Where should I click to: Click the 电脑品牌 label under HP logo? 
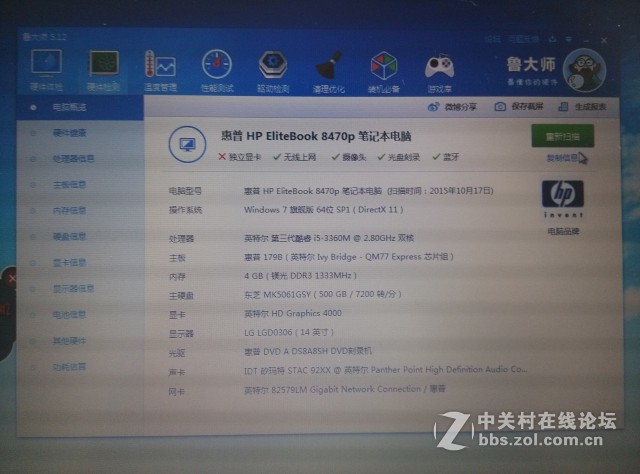563,231
